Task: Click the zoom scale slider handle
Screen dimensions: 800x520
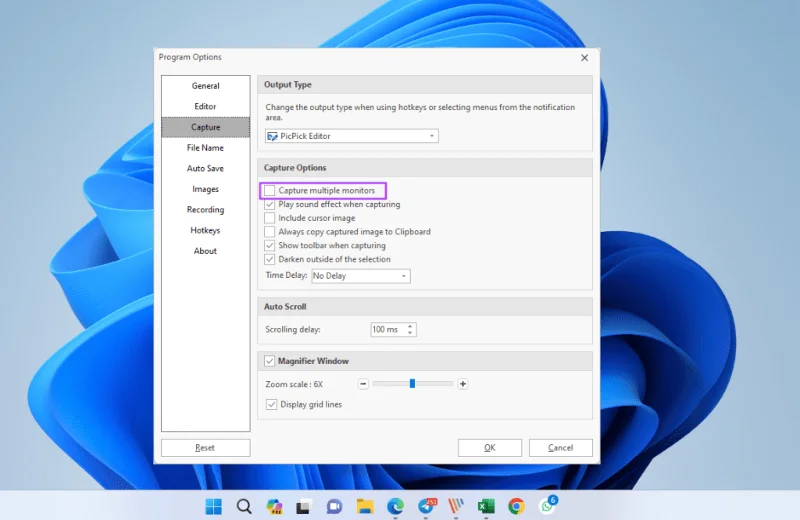Action: coord(412,384)
